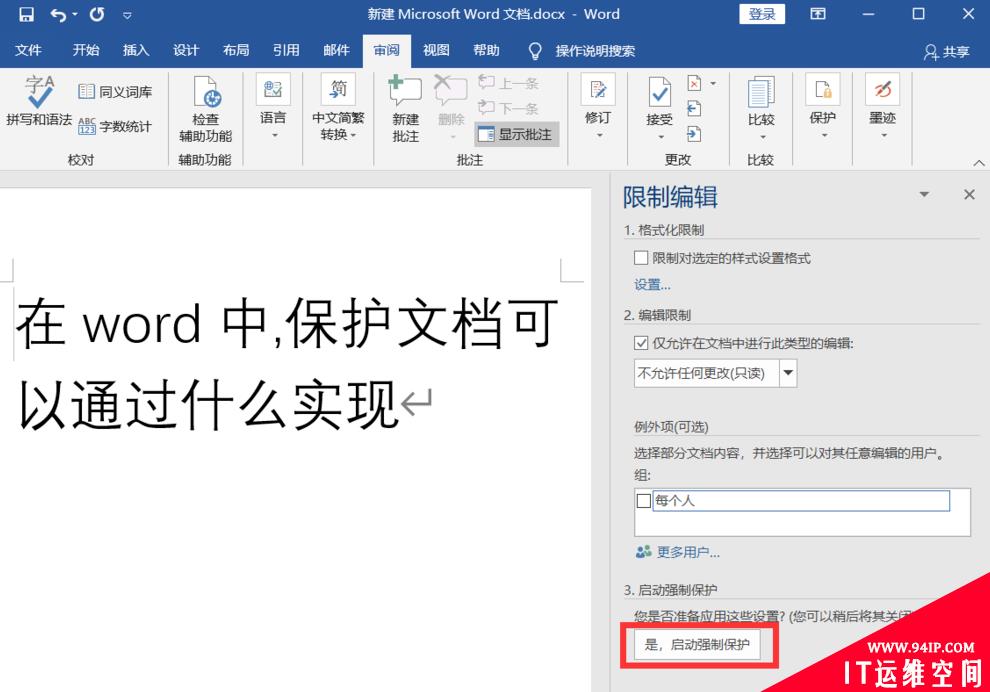Open the 帮助 tab
The image size is (990, 692).
tap(486, 51)
